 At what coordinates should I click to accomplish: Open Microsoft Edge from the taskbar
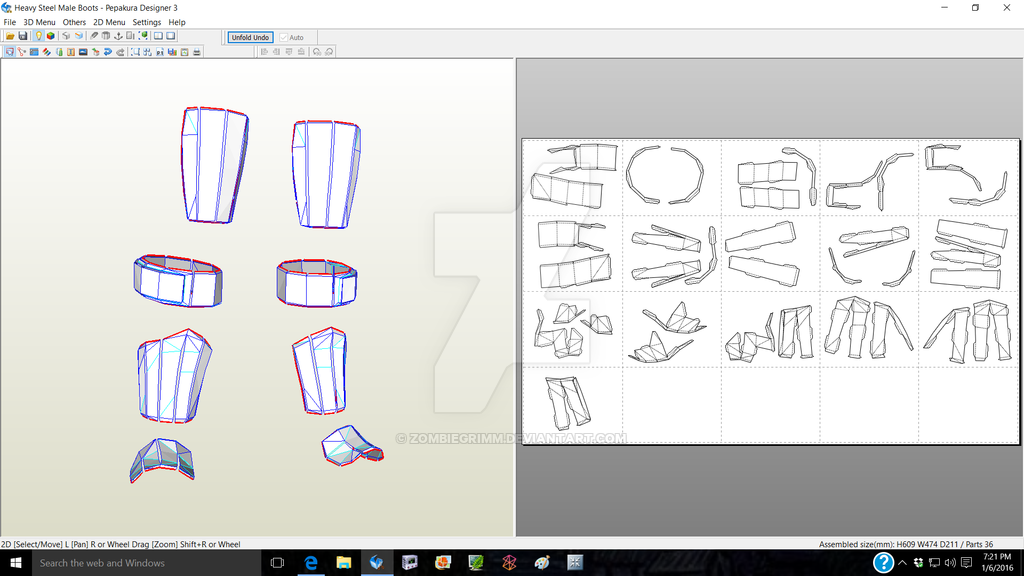(311, 562)
